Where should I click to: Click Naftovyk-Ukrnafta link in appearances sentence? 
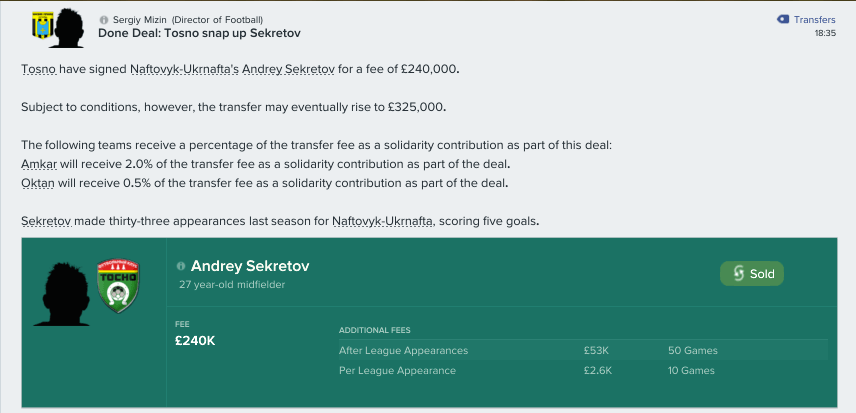pos(383,222)
